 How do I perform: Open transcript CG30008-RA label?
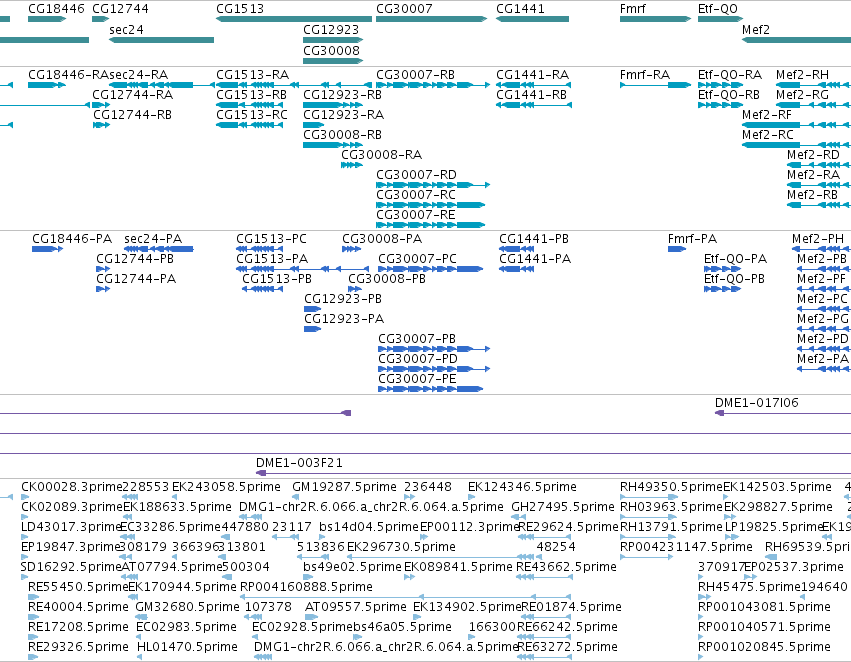point(382,155)
